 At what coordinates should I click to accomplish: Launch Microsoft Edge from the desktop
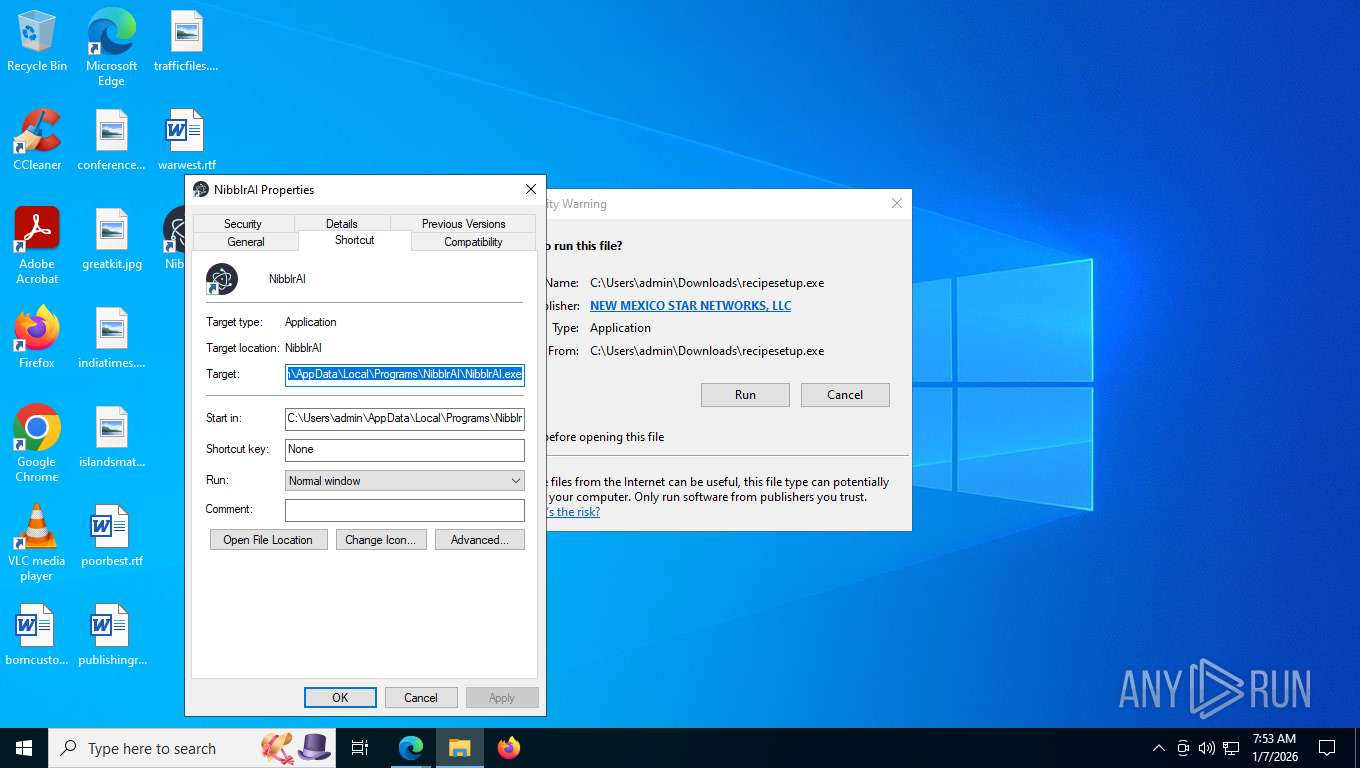click(111, 46)
